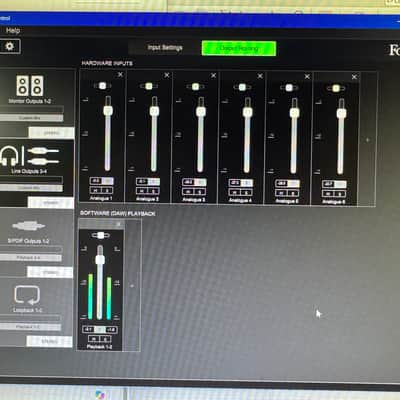The width and height of the screenshot is (400, 400).
Task: Remove the Analogue 5 channel with X
Action: point(307,76)
